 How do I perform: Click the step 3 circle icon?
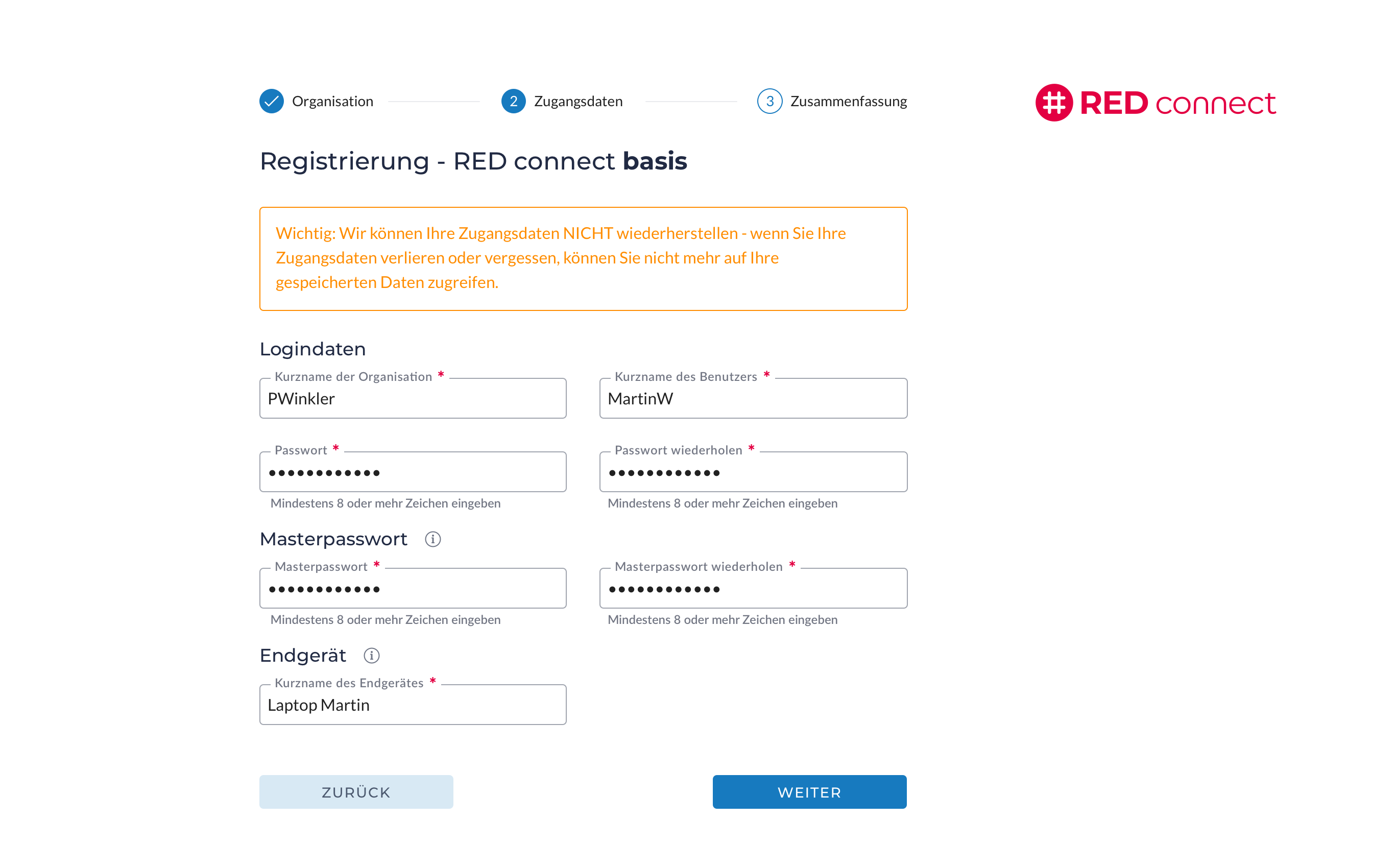769,101
